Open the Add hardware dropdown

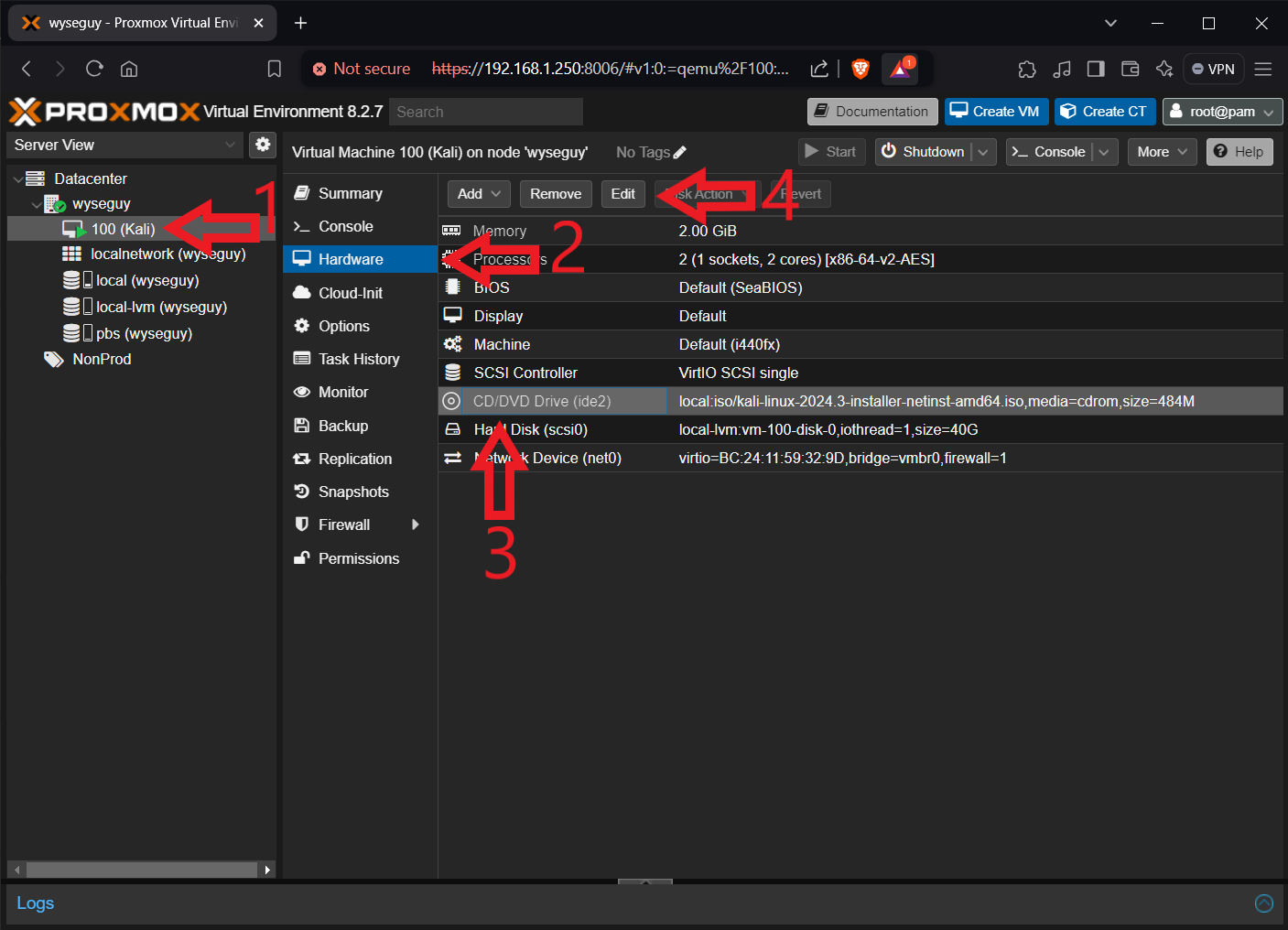coord(479,194)
